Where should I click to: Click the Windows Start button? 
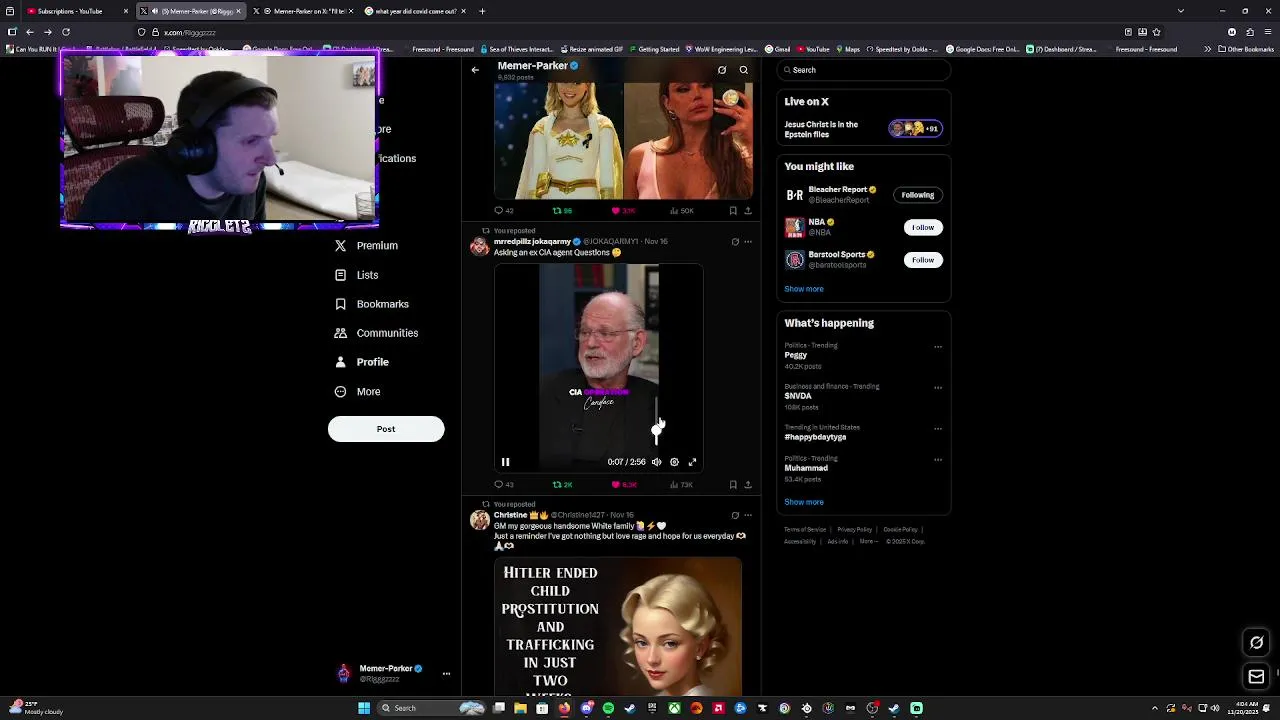(x=364, y=708)
